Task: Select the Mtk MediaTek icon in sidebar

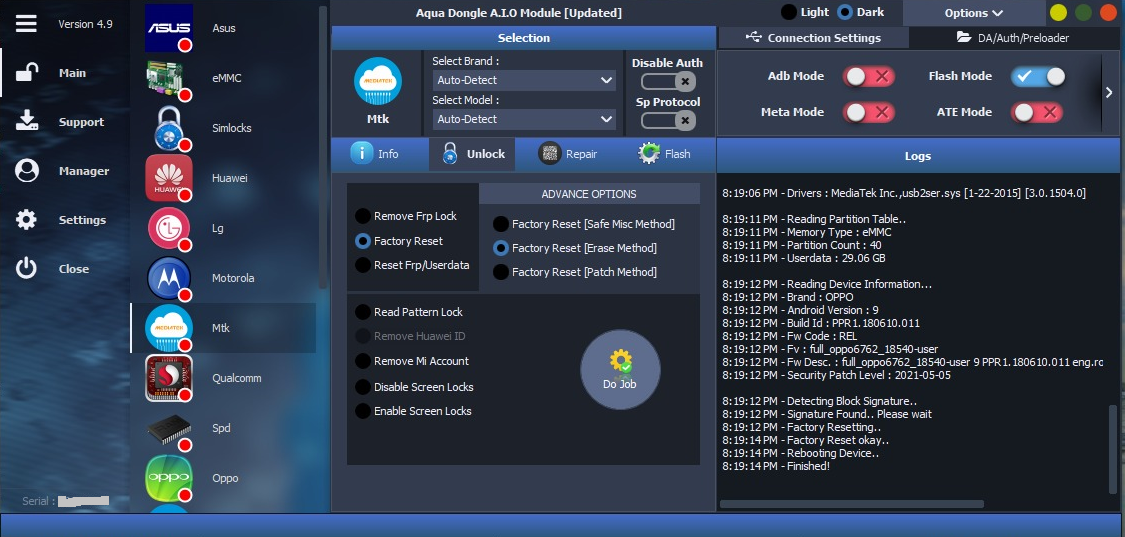Action: point(169,328)
